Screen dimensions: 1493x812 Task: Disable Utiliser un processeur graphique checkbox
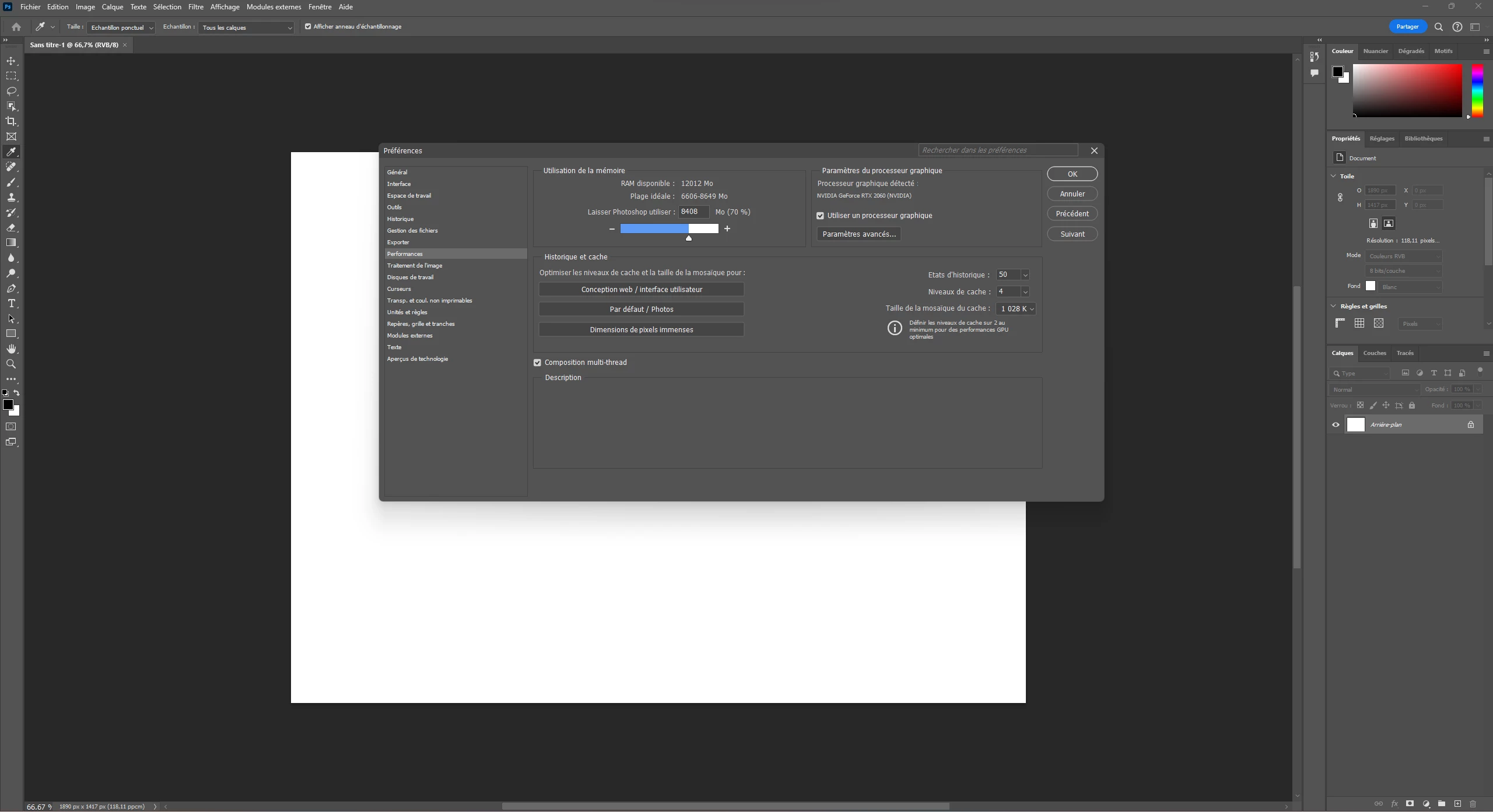[x=820, y=216]
